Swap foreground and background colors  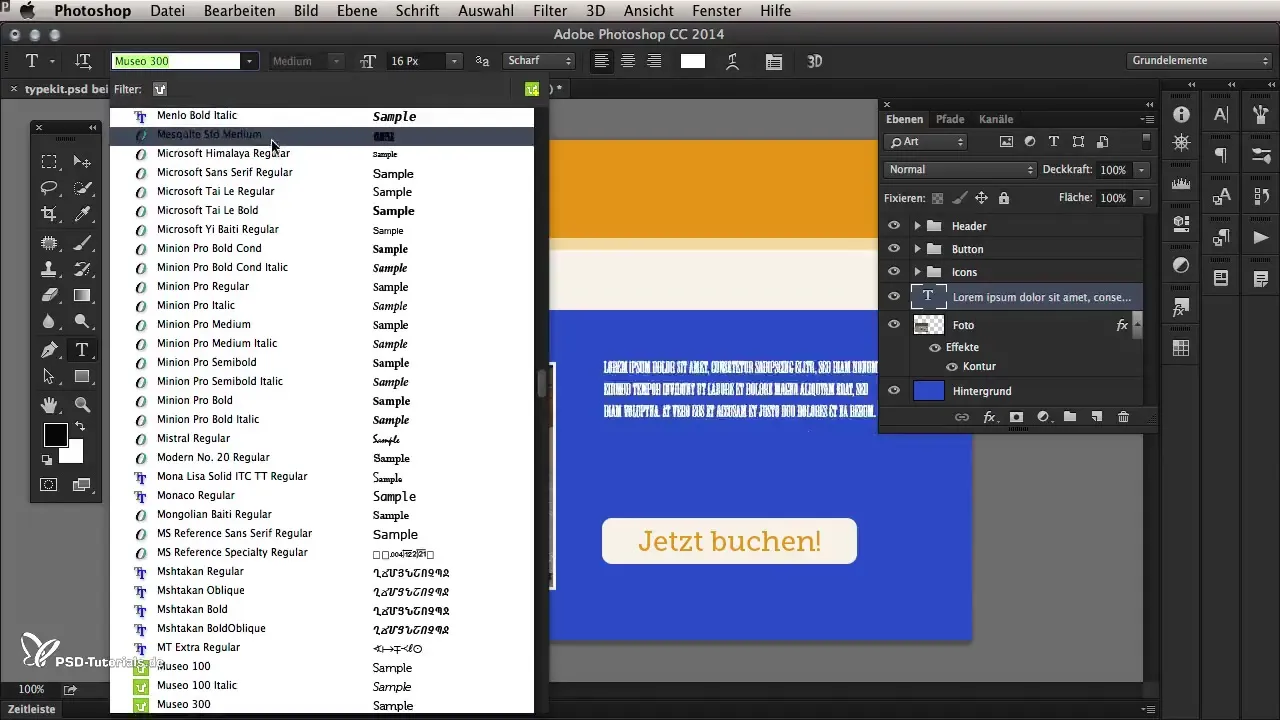point(79,427)
